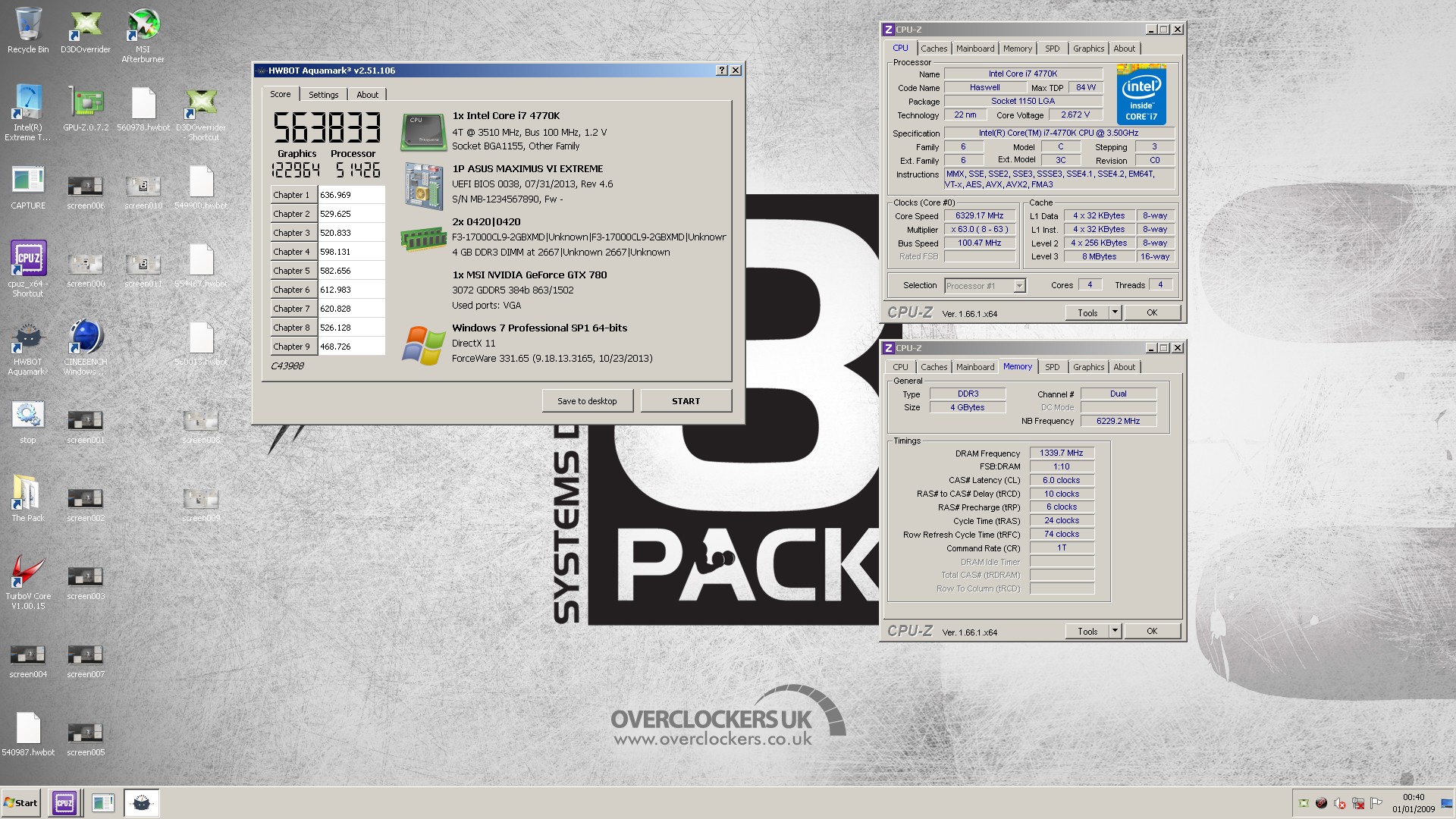Viewport: 1456px width, 819px height.
Task: Expand Tools dropdown arrow in lower CPU-Z
Action: pos(1115,631)
